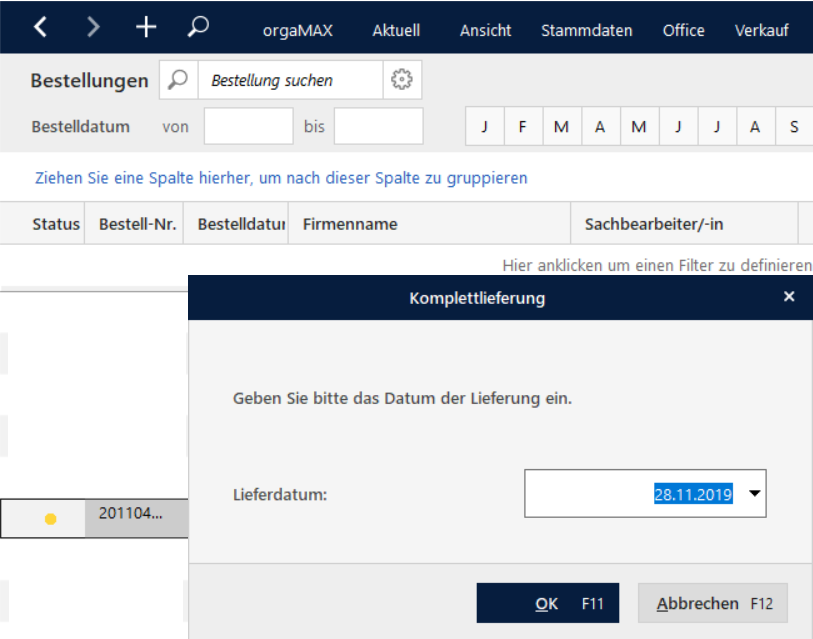The width and height of the screenshot is (813, 639).
Task: Confirm with the OK F11 button
Action: tap(548, 603)
